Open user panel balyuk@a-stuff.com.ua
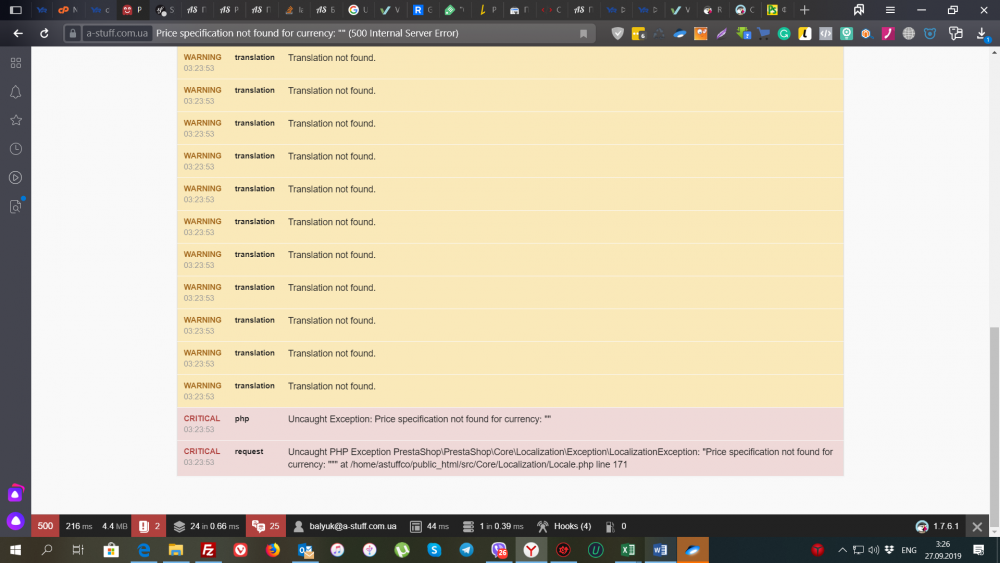Screen dimensions: 1000x563 tap(344, 527)
